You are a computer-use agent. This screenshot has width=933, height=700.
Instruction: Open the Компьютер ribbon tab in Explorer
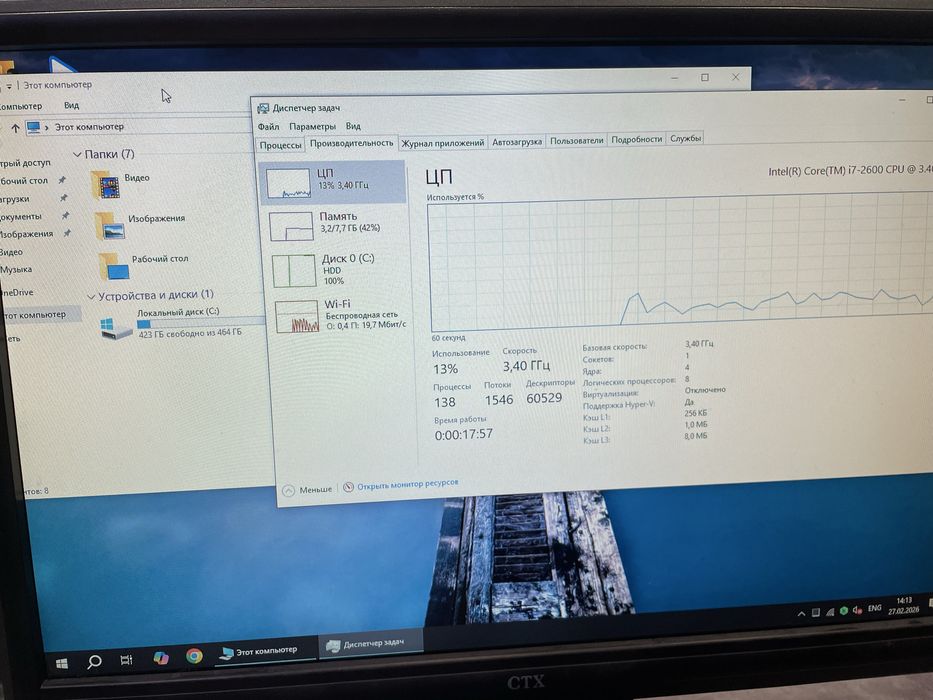20,107
